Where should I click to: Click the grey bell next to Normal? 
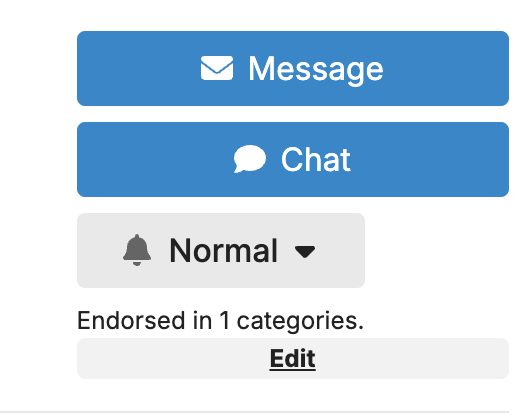point(137,250)
